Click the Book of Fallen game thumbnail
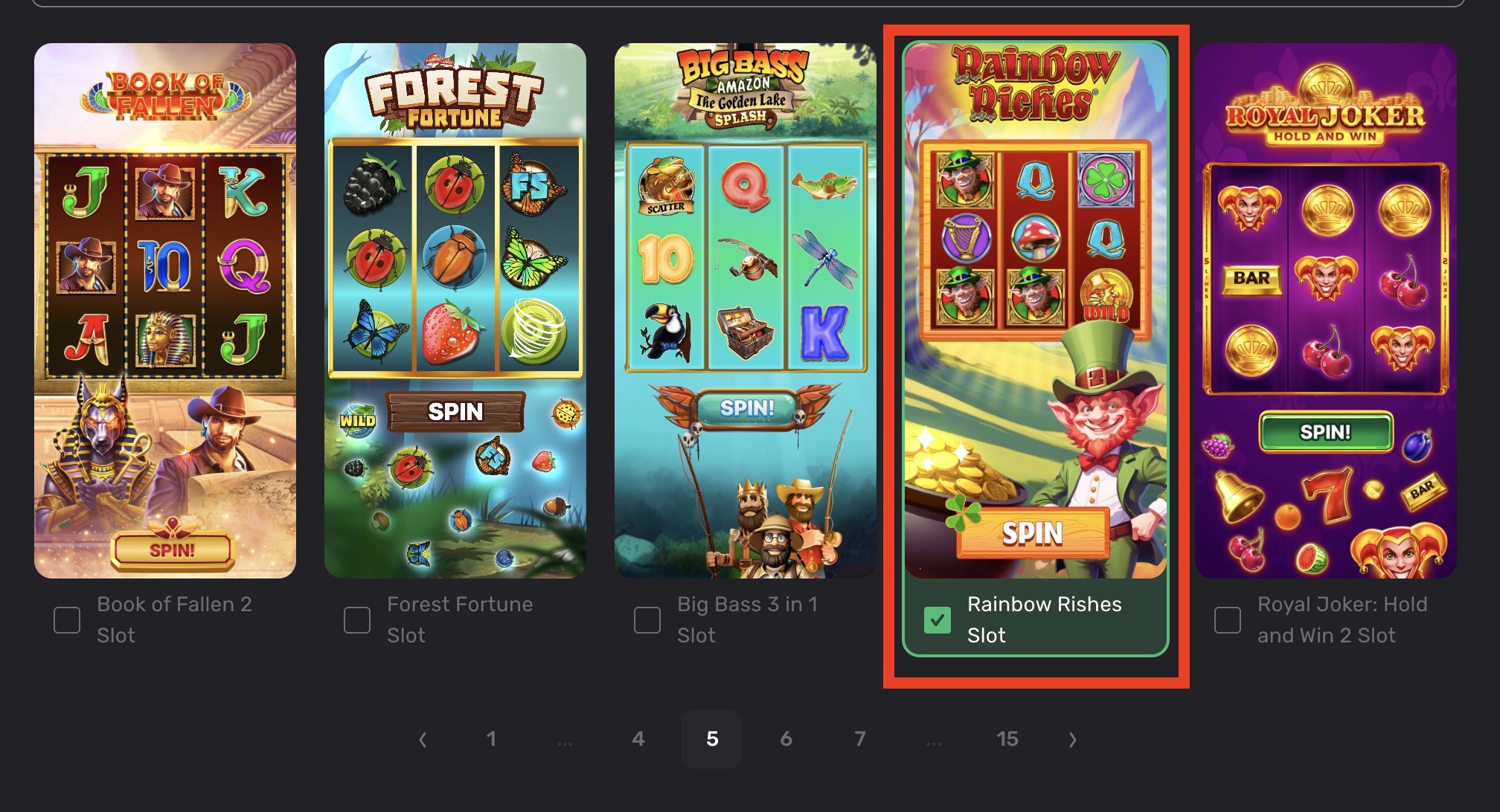 click(165, 311)
